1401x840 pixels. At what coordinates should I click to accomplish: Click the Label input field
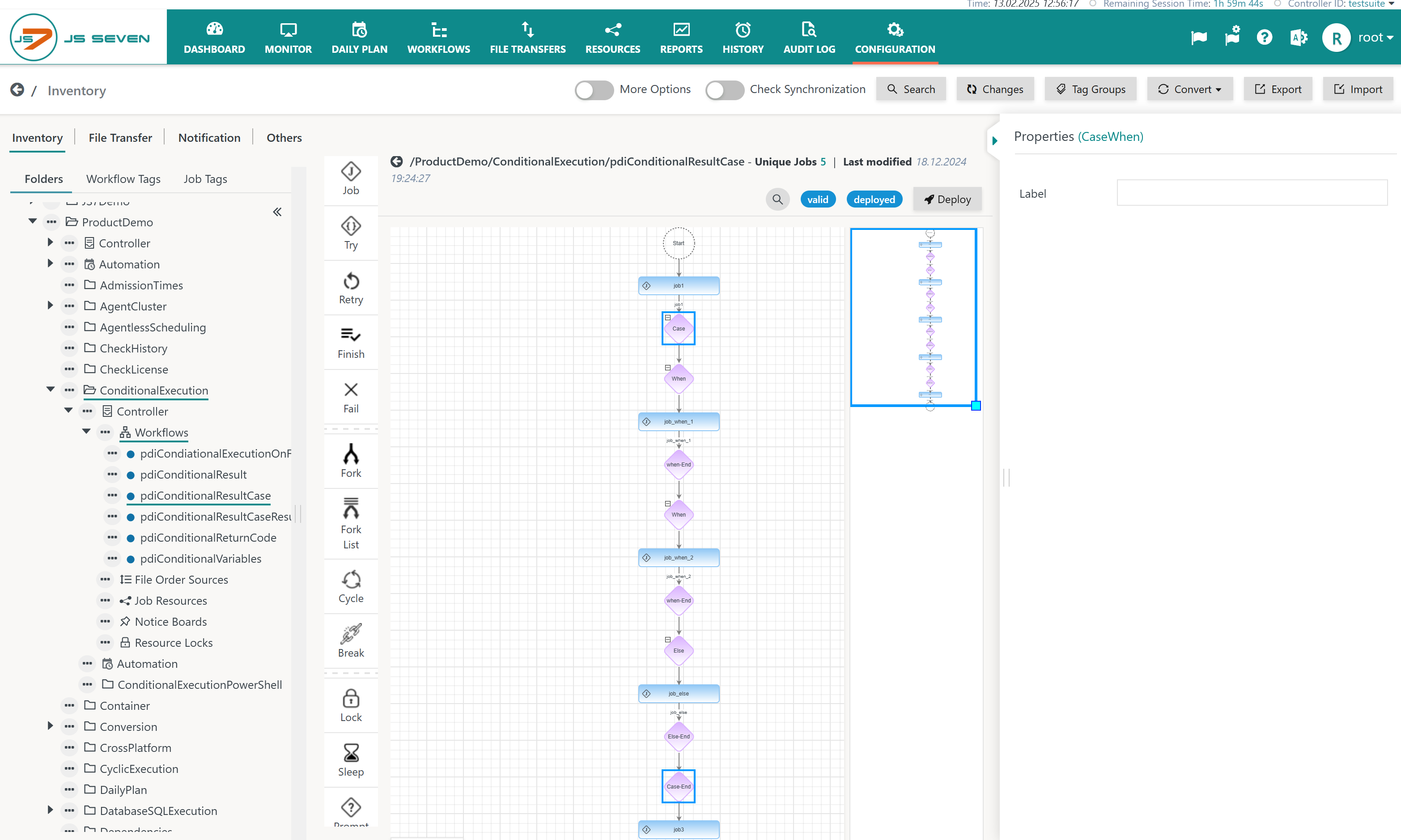pyautogui.click(x=1252, y=193)
